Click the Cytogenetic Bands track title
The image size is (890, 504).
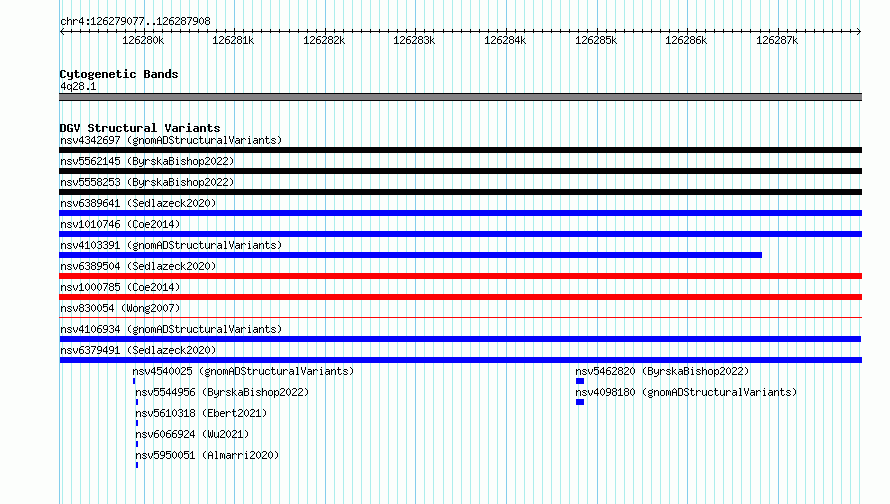click(119, 74)
